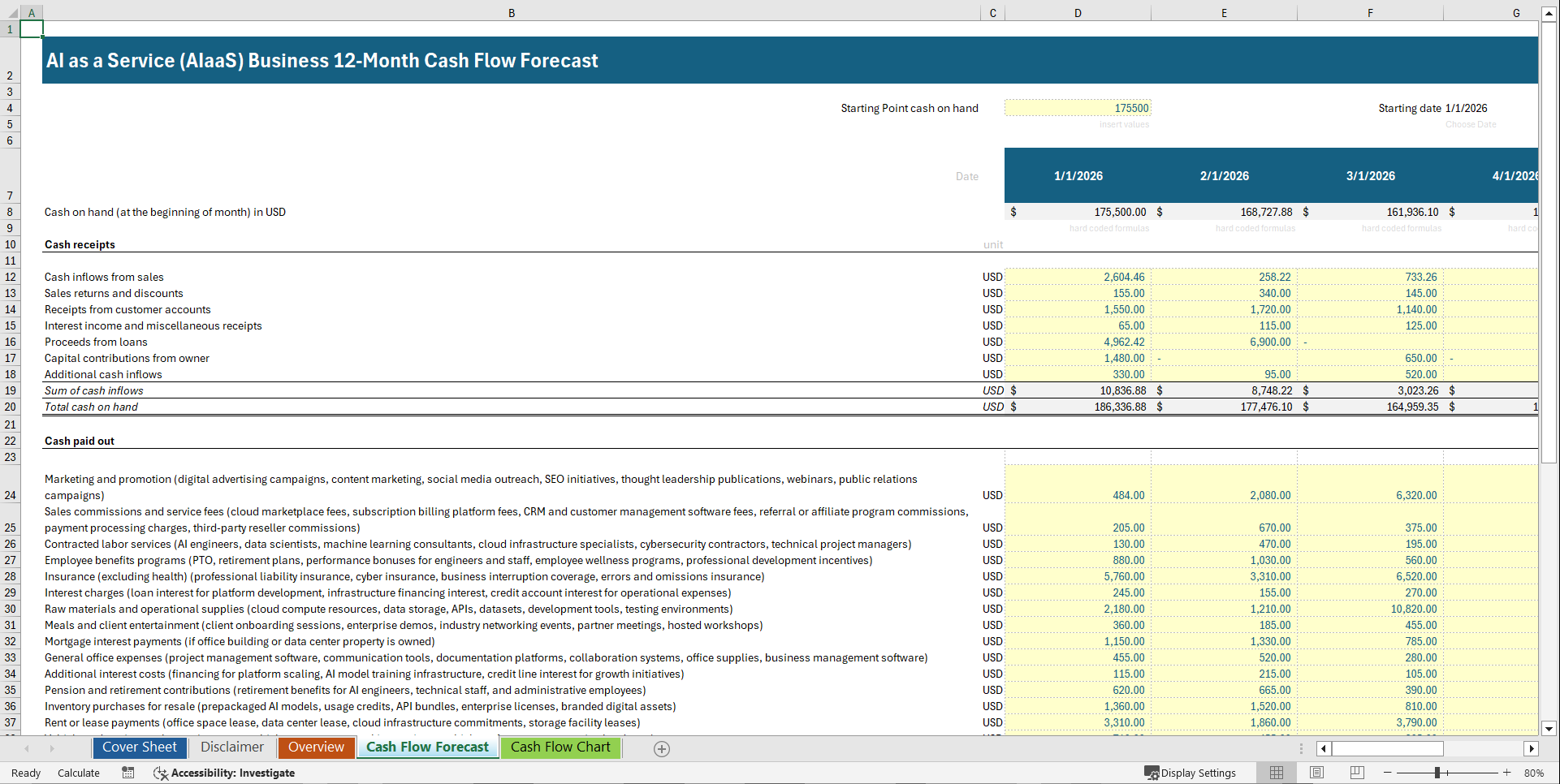
Task: Select the Overview tab
Action: click(316, 747)
